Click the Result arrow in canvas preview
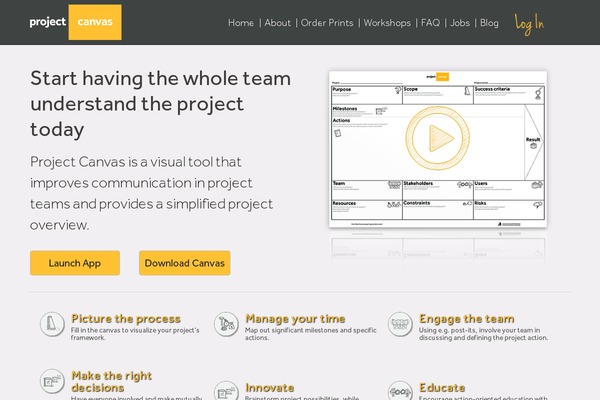Image resolution: width=600 pixels, height=400 pixels. 534,142
